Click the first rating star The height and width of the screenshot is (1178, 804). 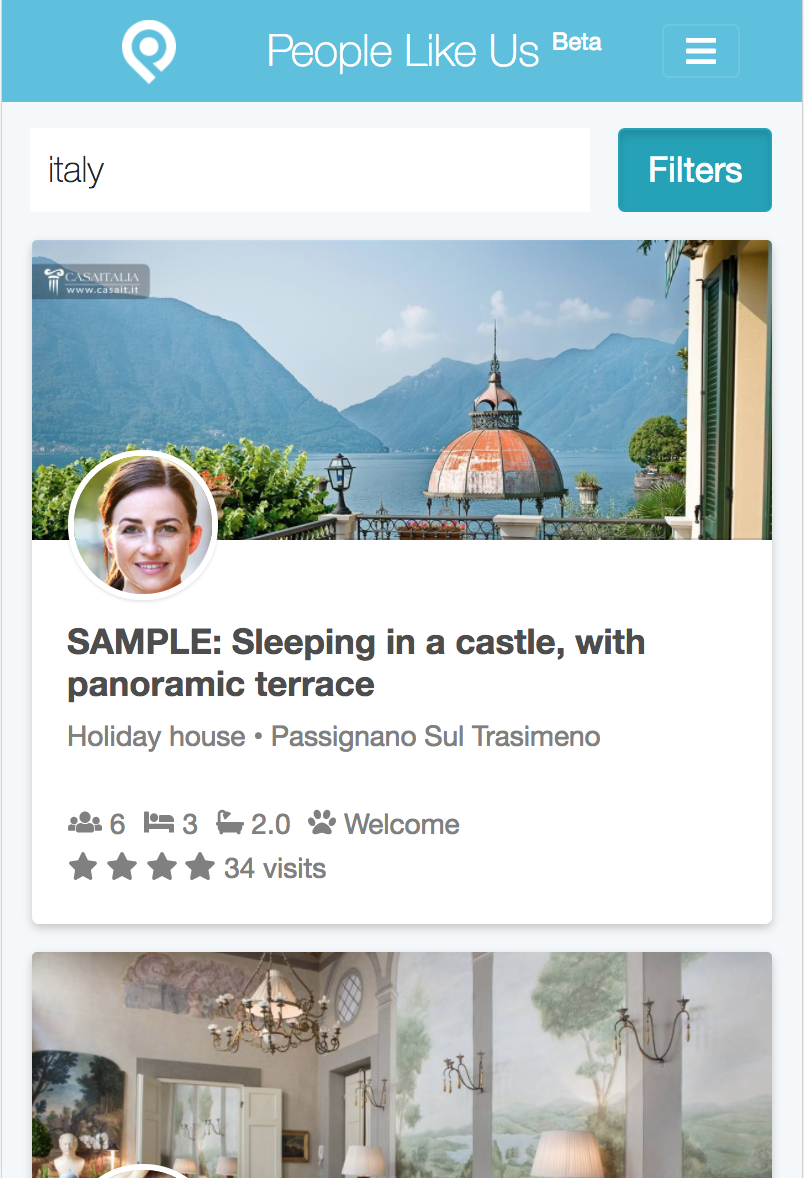tap(83, 867)
